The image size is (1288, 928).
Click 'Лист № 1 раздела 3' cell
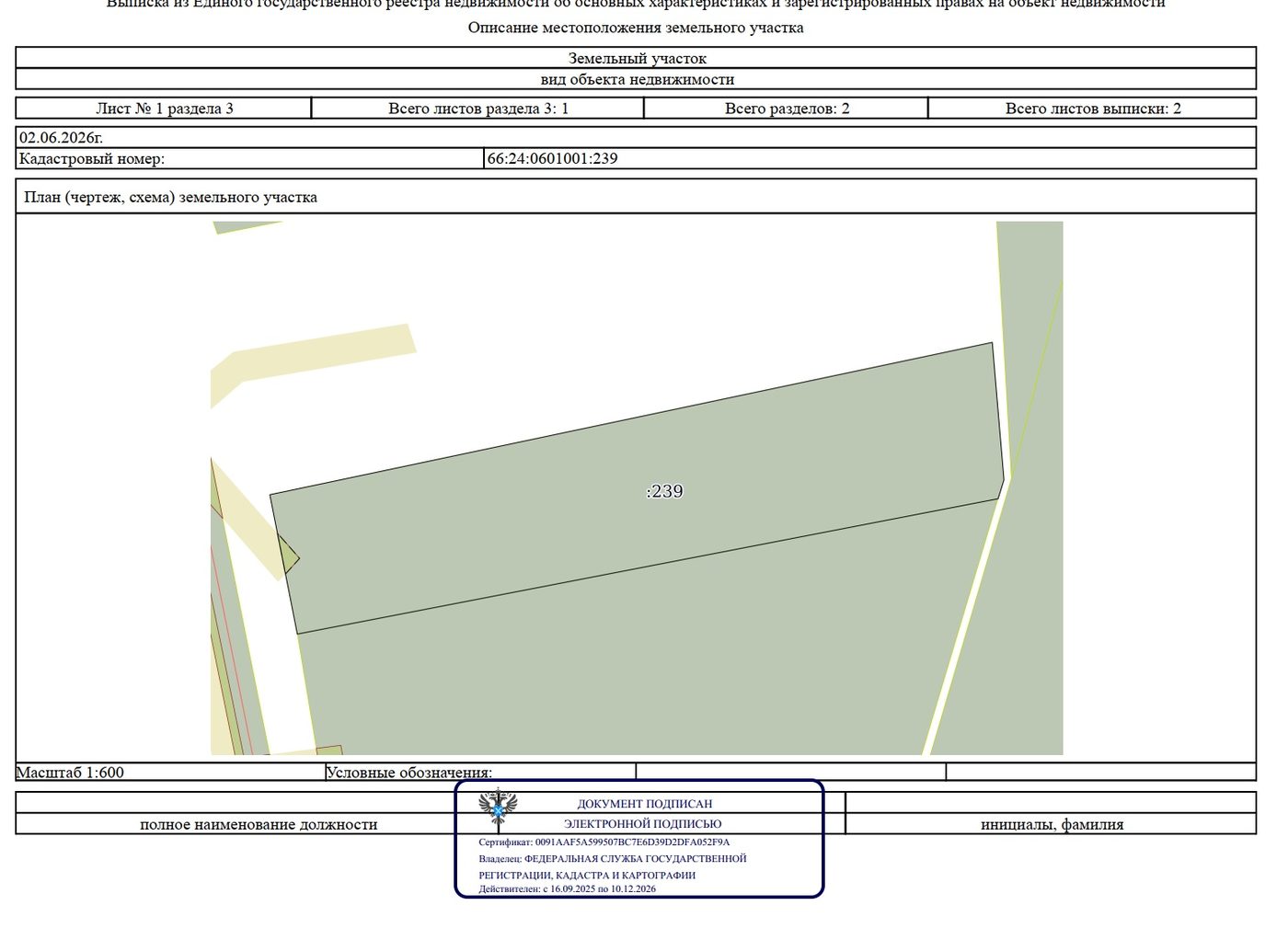coord(164,109)
